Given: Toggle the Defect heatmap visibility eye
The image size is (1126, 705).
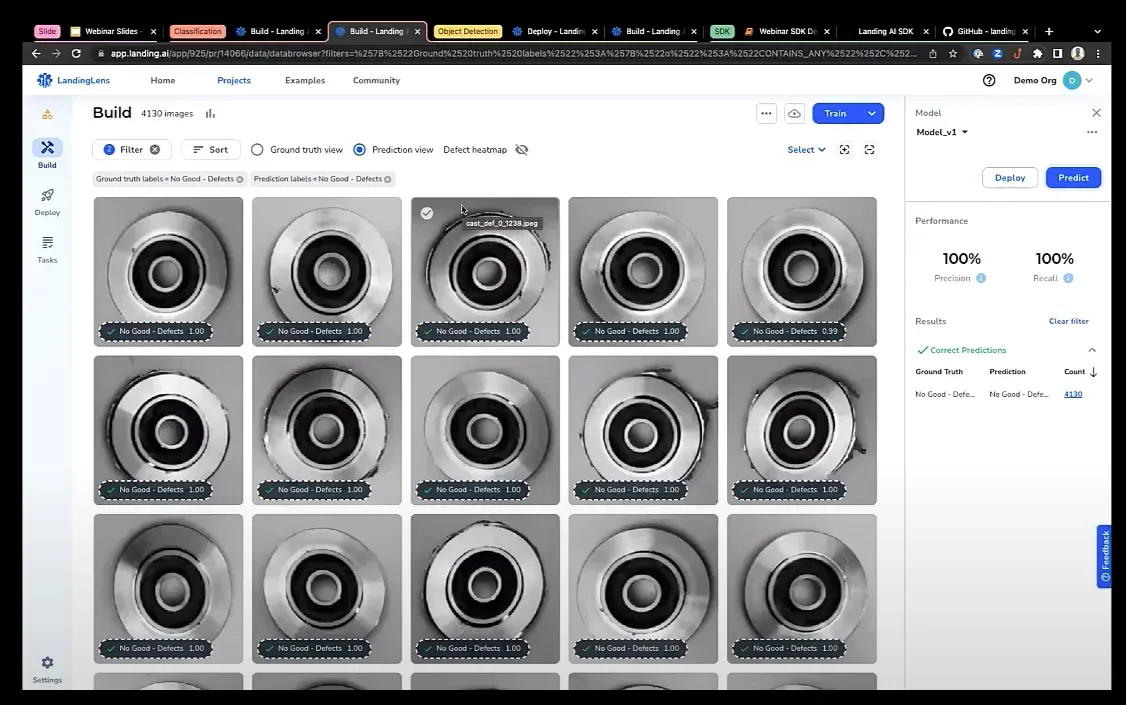Looking at the screenshot, I should [x=521, y=150].
